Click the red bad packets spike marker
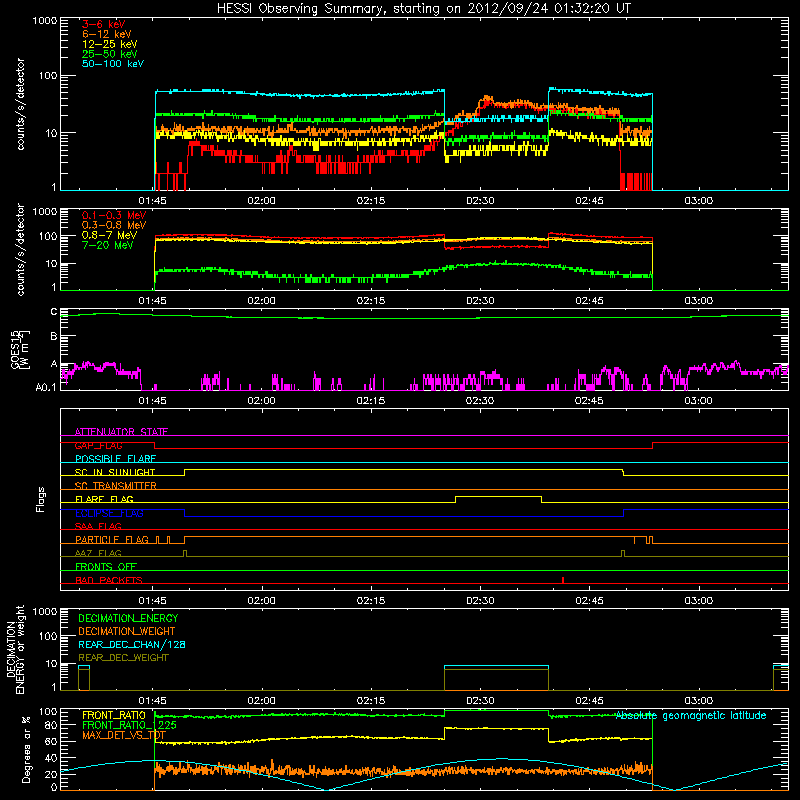 pyautogui.click(x=563, y=580)
